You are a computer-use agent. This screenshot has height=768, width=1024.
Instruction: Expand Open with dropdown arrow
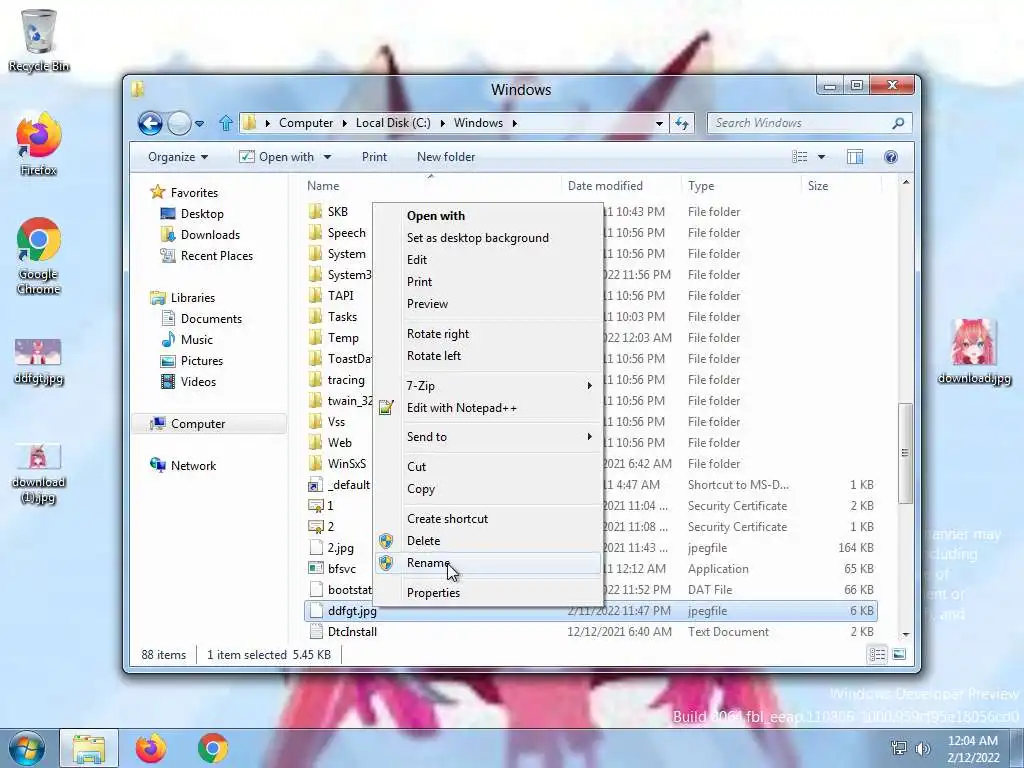[327, 157]
